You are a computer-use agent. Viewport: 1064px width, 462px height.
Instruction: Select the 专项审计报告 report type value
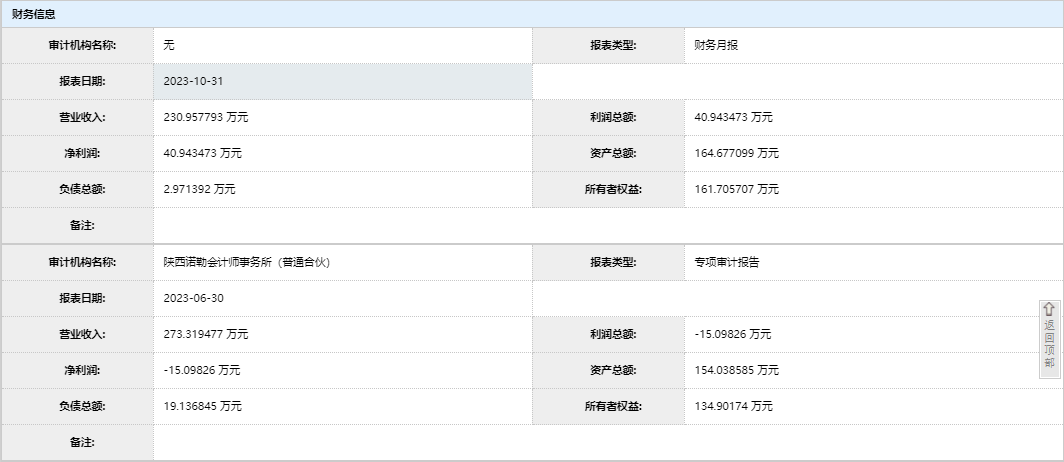727,262
